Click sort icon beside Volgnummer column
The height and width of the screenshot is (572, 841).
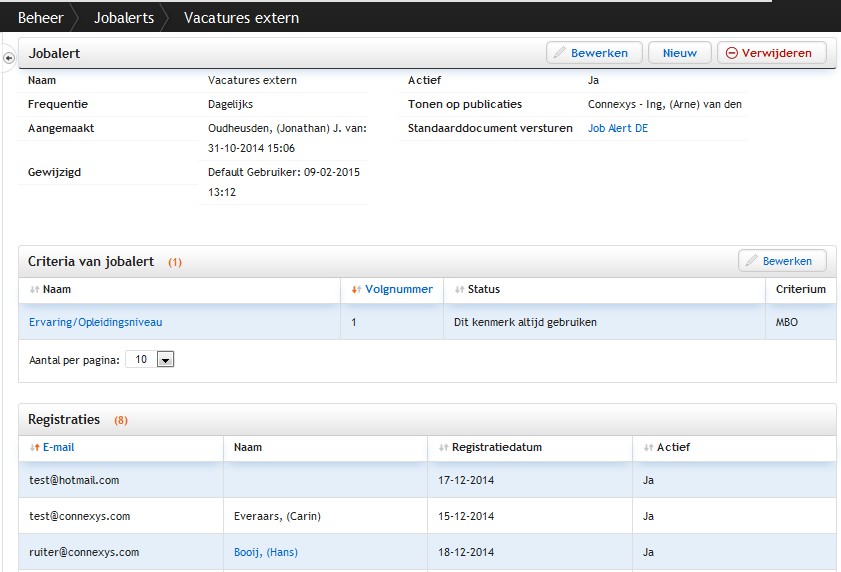tap(356, 290)
